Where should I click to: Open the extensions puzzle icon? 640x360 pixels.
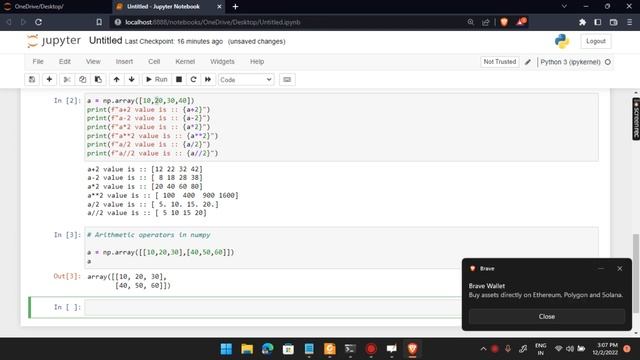pos(582,22)
